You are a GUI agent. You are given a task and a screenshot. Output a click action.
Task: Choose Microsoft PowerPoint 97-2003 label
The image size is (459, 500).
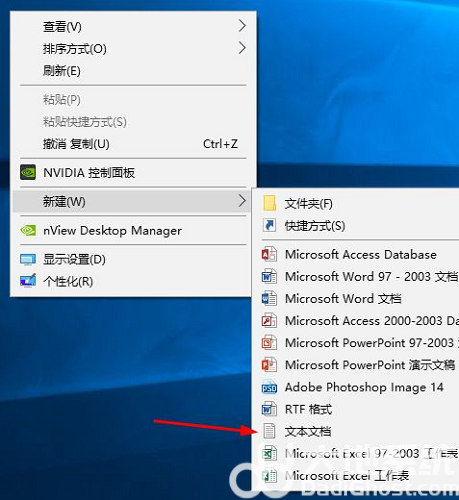coord(371,343)
